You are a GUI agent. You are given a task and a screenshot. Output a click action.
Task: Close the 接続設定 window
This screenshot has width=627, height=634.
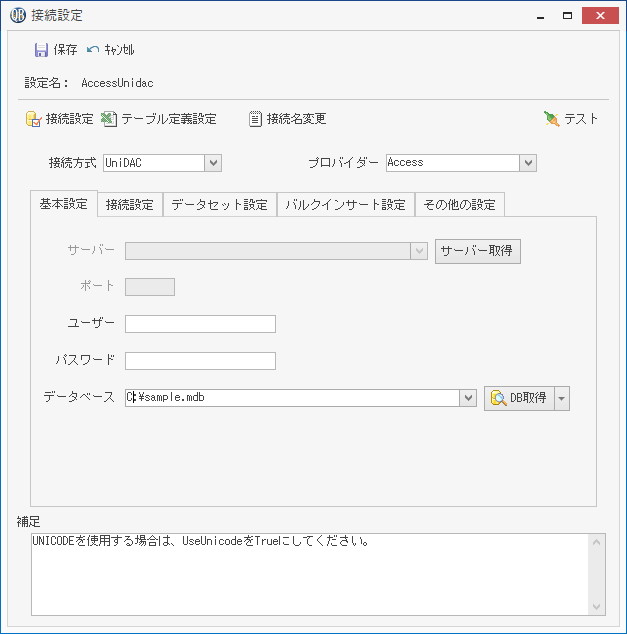[600, 16]
